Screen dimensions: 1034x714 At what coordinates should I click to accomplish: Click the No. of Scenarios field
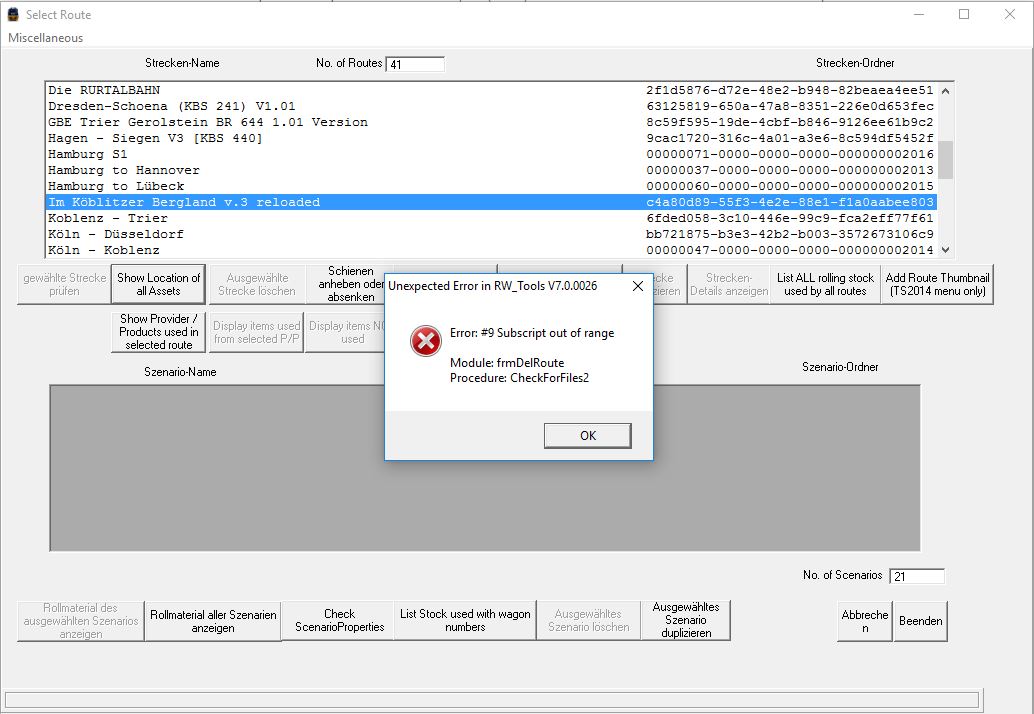pos(917,576)
